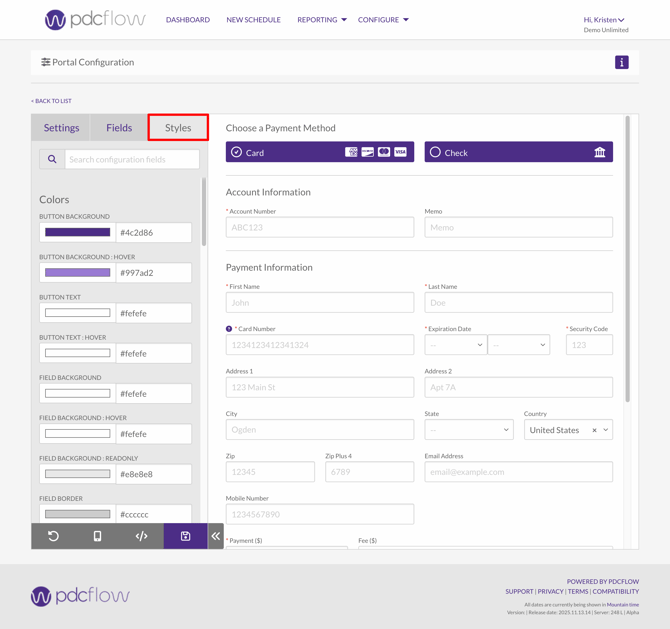
Task: Open the State dropdown
Action: coord(469,430)
